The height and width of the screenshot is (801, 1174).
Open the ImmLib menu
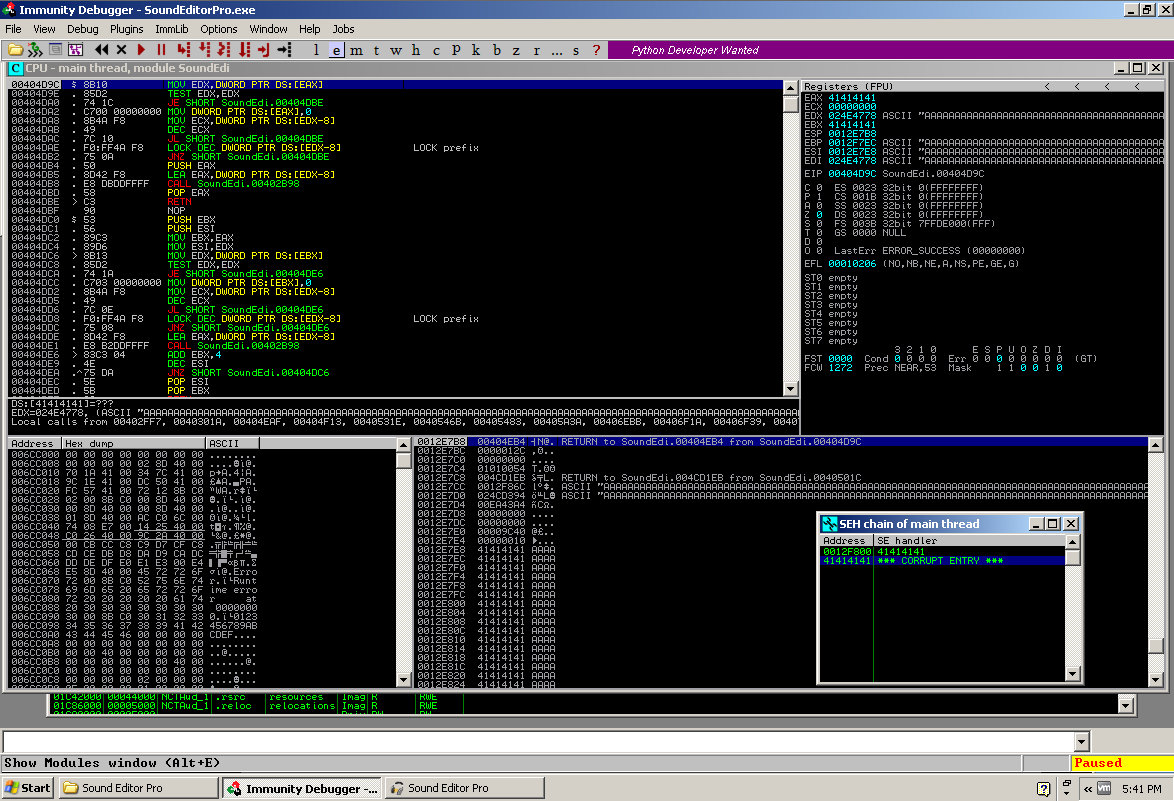point(171,29)
